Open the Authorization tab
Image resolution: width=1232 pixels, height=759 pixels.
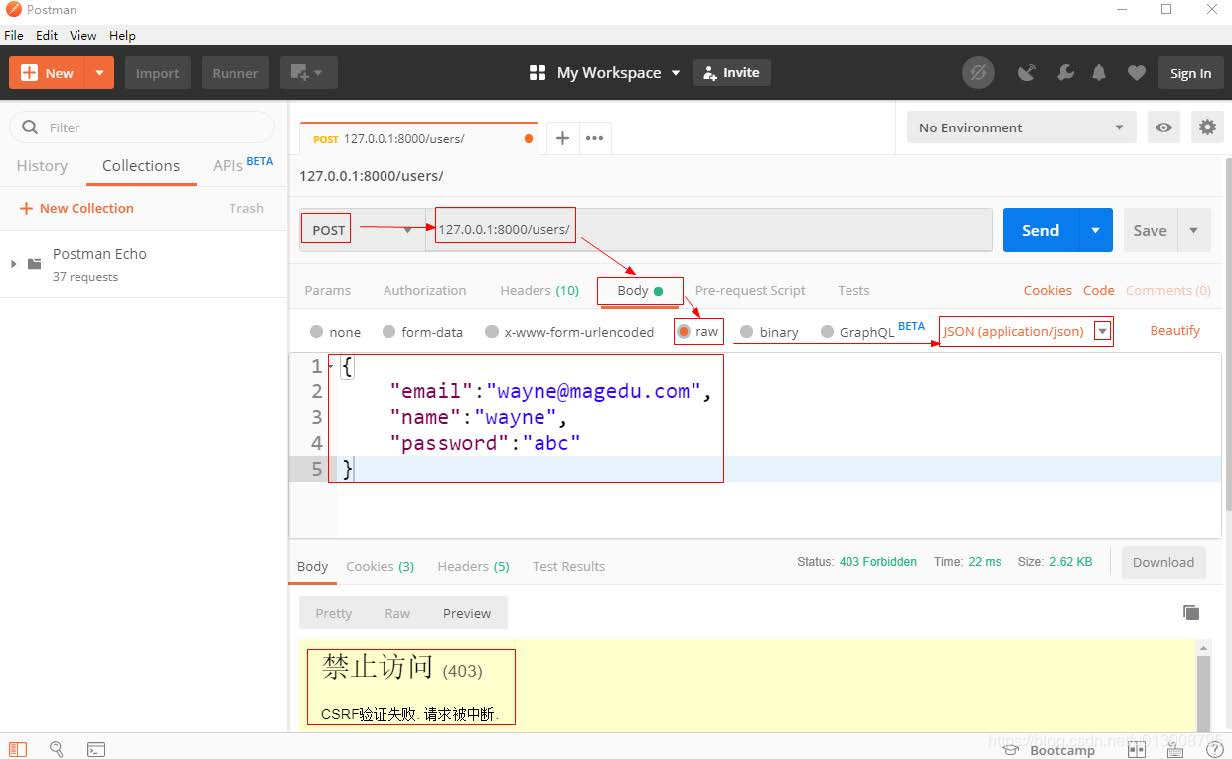pos(425,290)
